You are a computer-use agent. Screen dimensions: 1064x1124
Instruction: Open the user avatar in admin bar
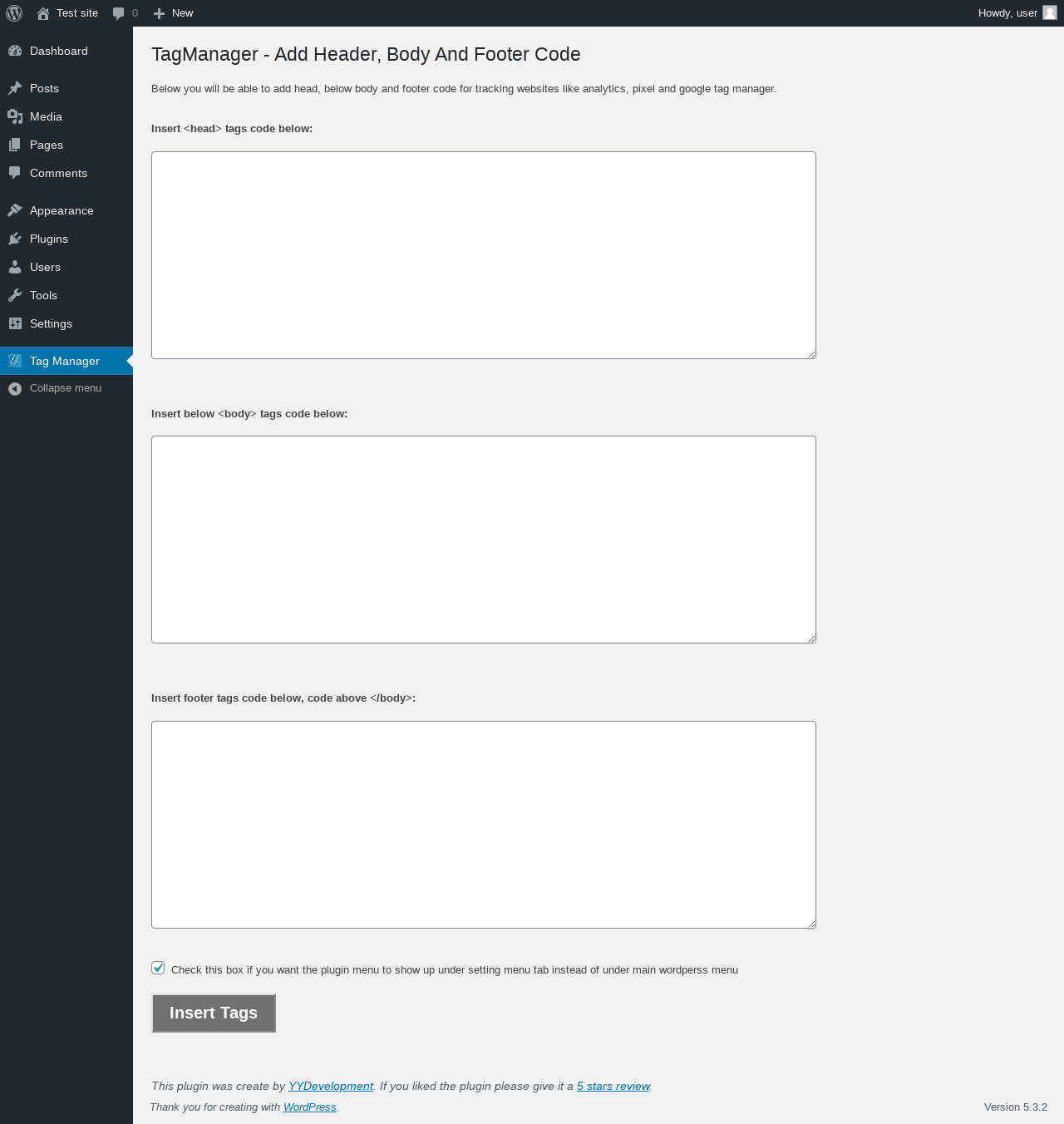pyautogui.click(x=1050, y=13)
